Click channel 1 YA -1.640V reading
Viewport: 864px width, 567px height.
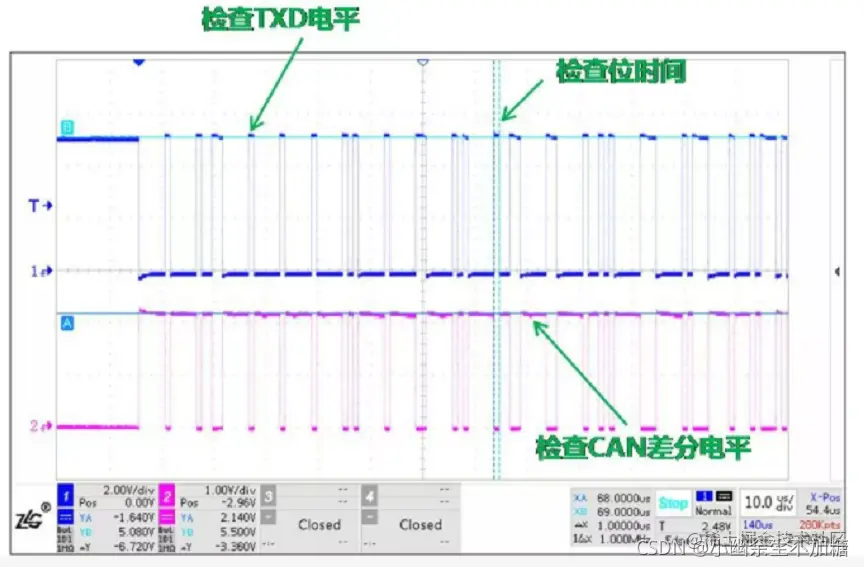[x=134, y=517]
